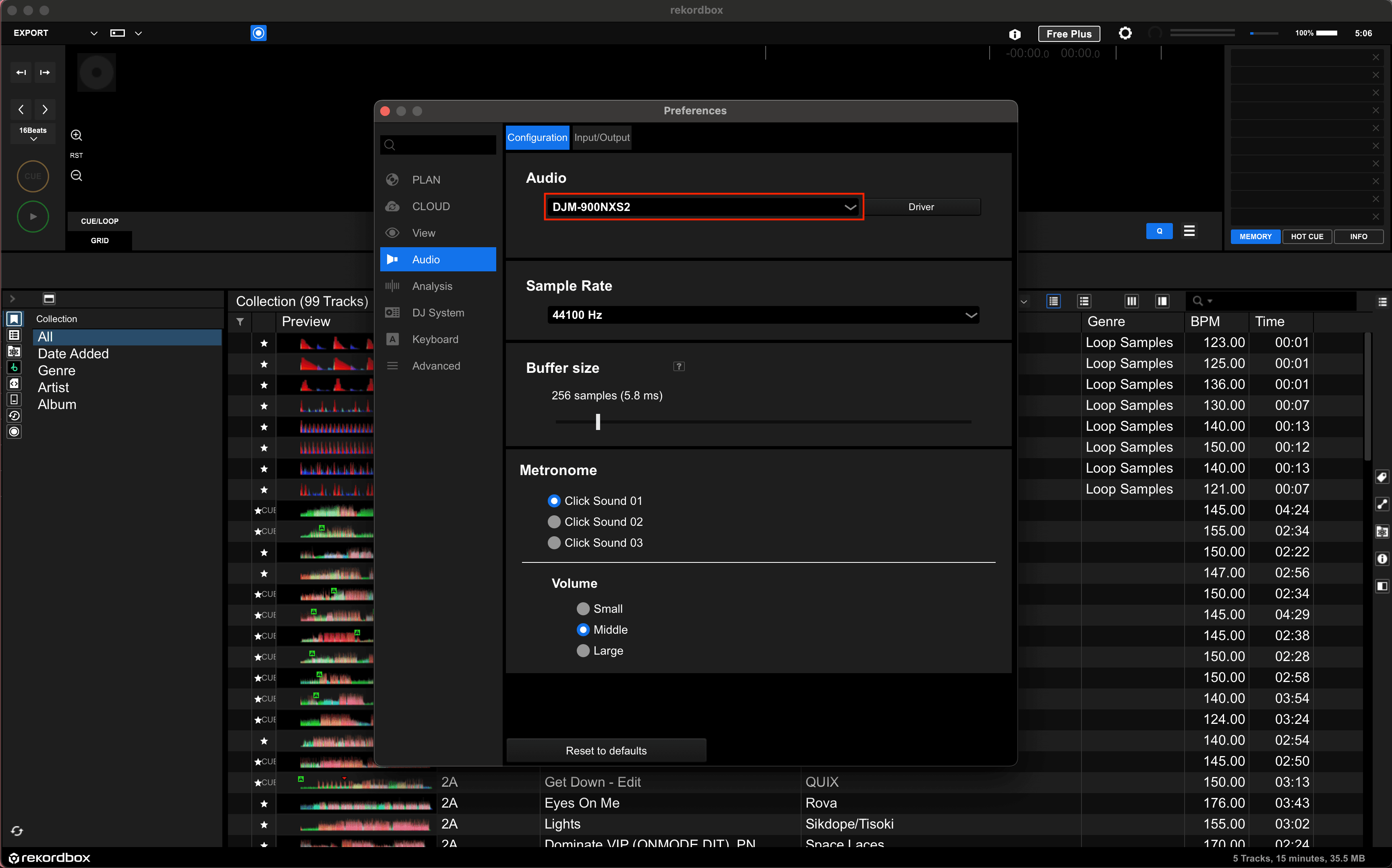Click the Driver button
Viewport: 1392px width, 868px height.
coord(920,207)
